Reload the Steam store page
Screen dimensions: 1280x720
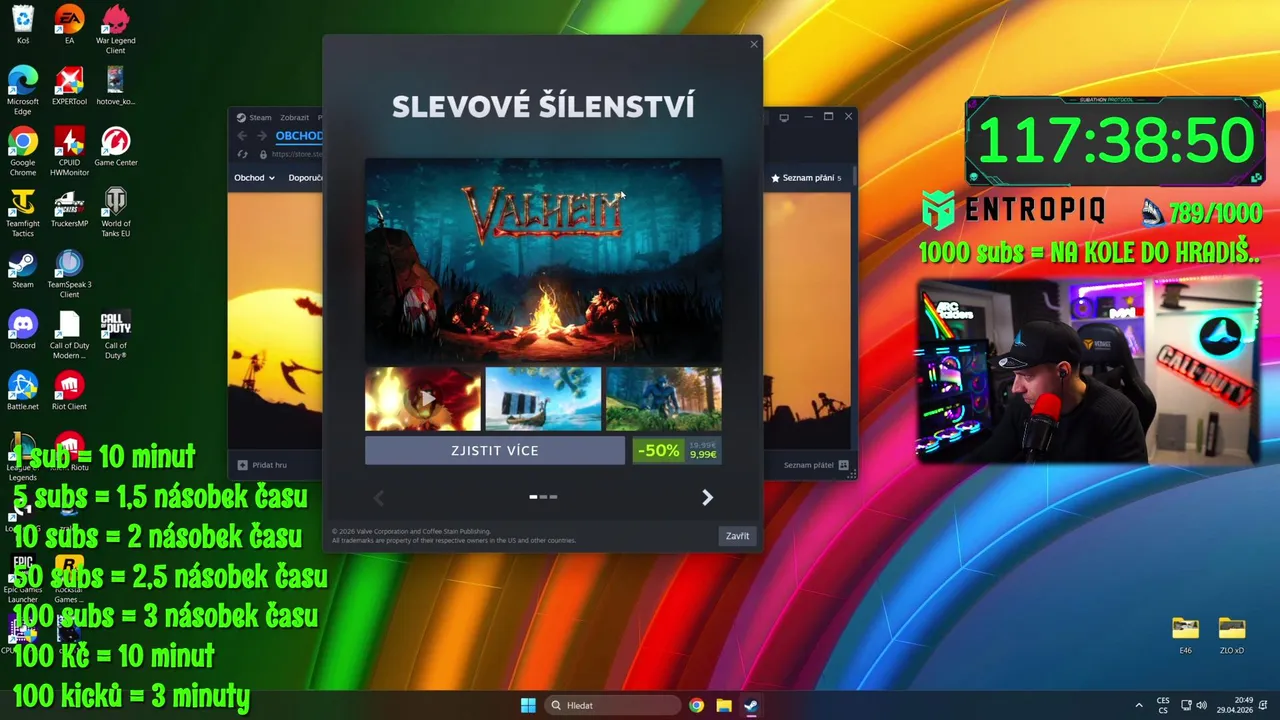point(242,154)
